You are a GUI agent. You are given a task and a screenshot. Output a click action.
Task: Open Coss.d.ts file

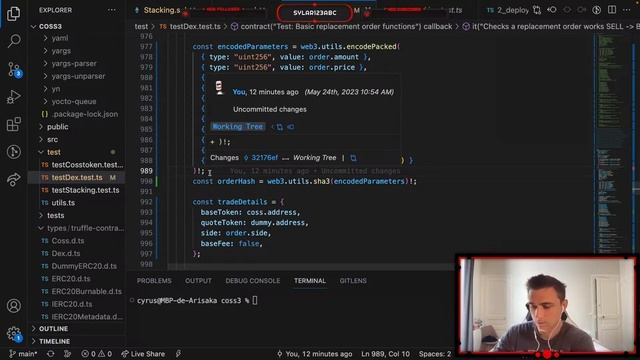click(68, 241)
